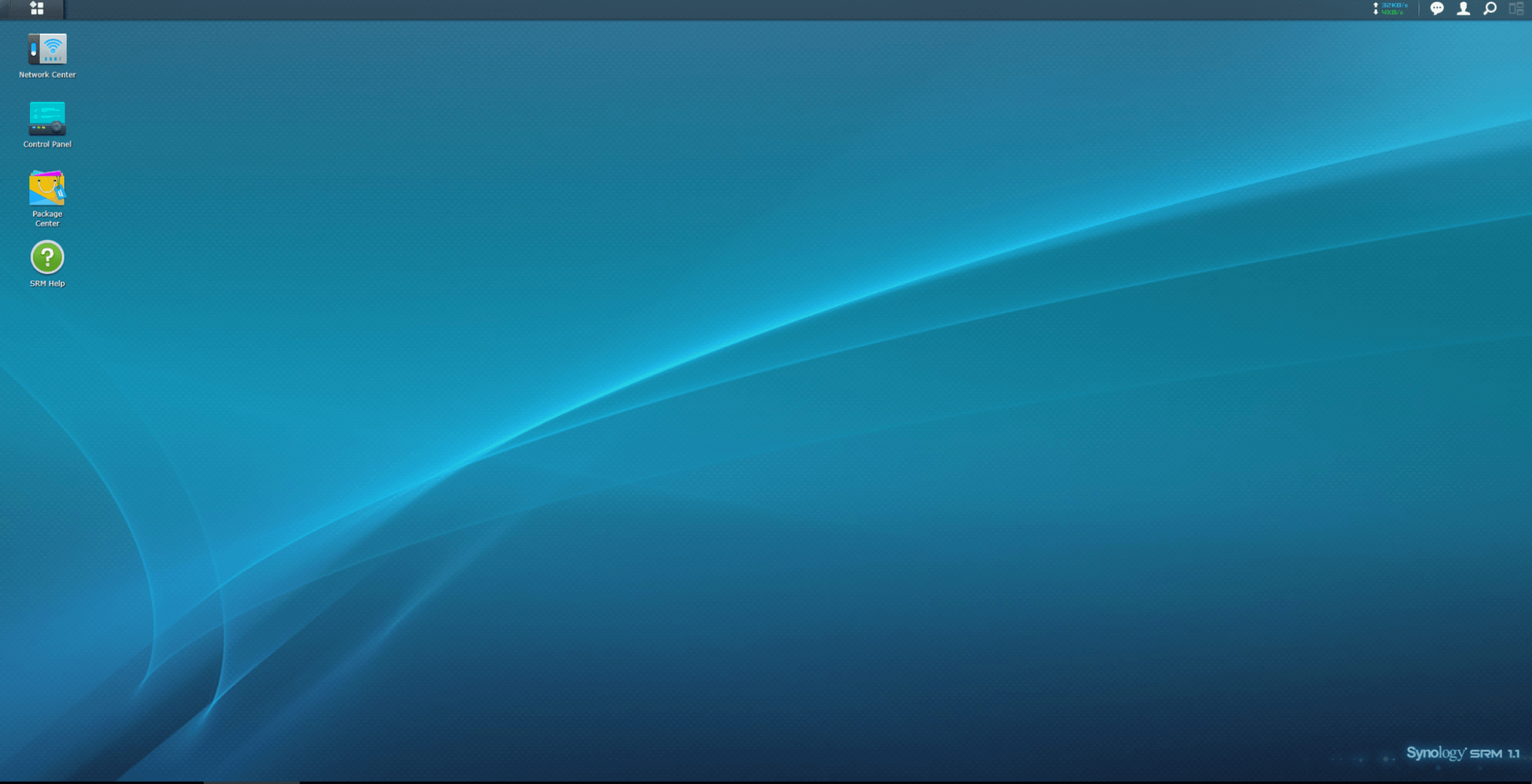This screenshot has height=784, width=1532.
Task: Show notifications via the speech bubble icon
Action: [1437, 8]
